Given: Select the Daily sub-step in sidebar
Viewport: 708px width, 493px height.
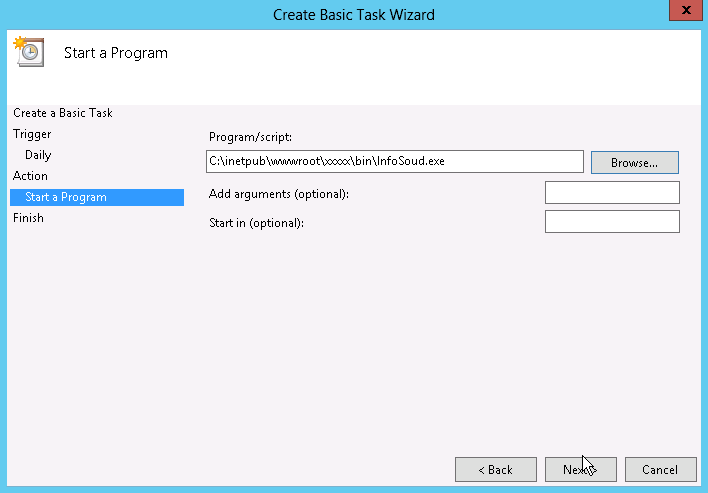Looking at the screenshot, I should (x=38, y=155).
